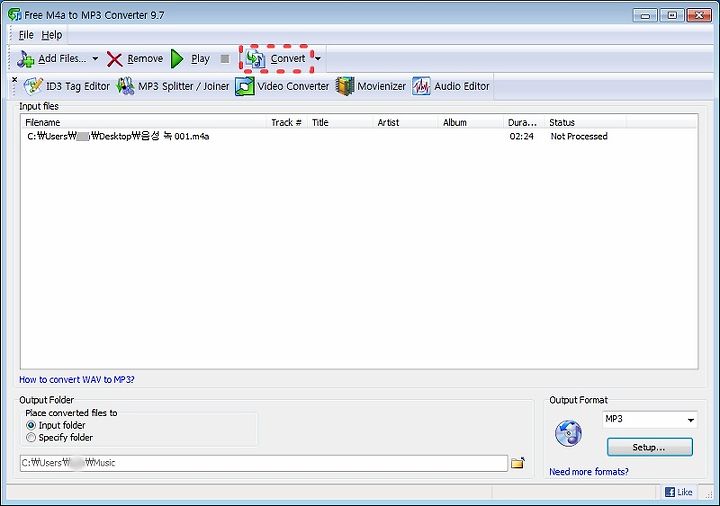720x506 pixels.
Task: Click the browse folder icon
Action: tap(518, 463)
